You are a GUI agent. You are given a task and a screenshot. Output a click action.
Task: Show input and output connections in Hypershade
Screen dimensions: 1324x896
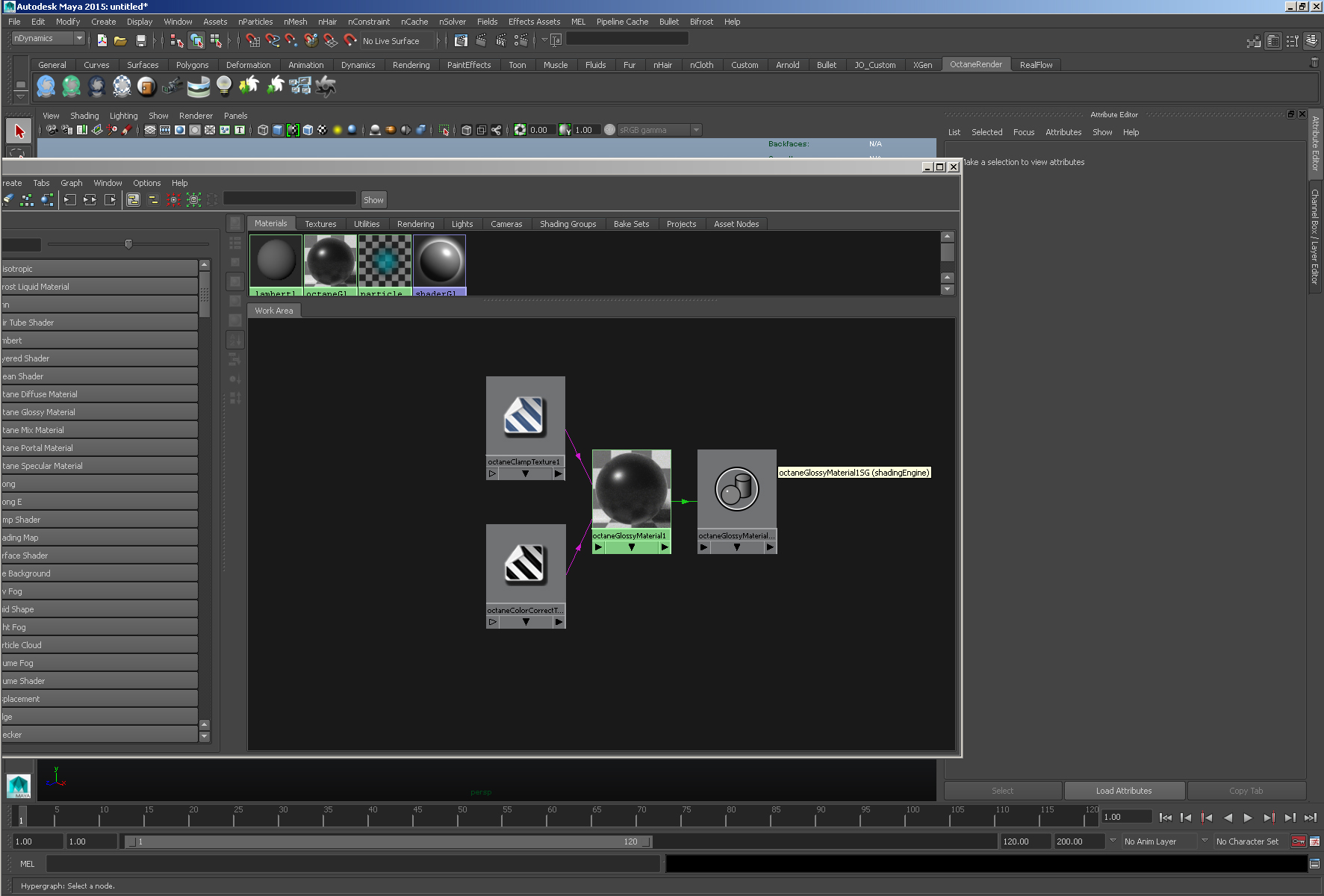point(90,199)
